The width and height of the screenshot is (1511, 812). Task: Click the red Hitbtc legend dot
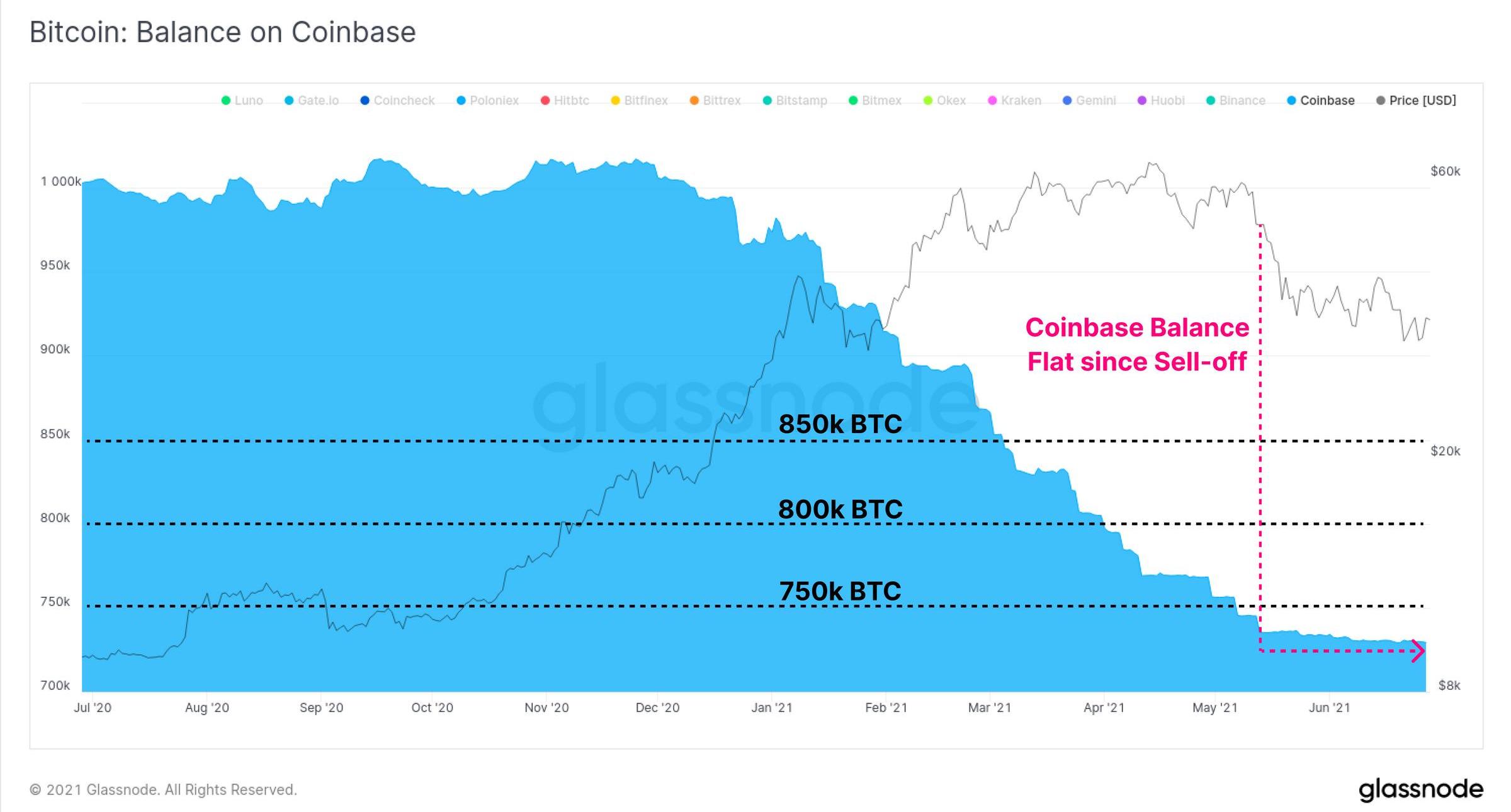coord(545,101)
